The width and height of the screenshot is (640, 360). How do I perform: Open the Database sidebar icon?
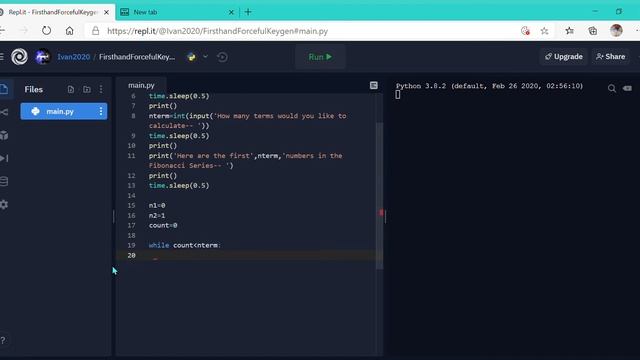(4, 181)
